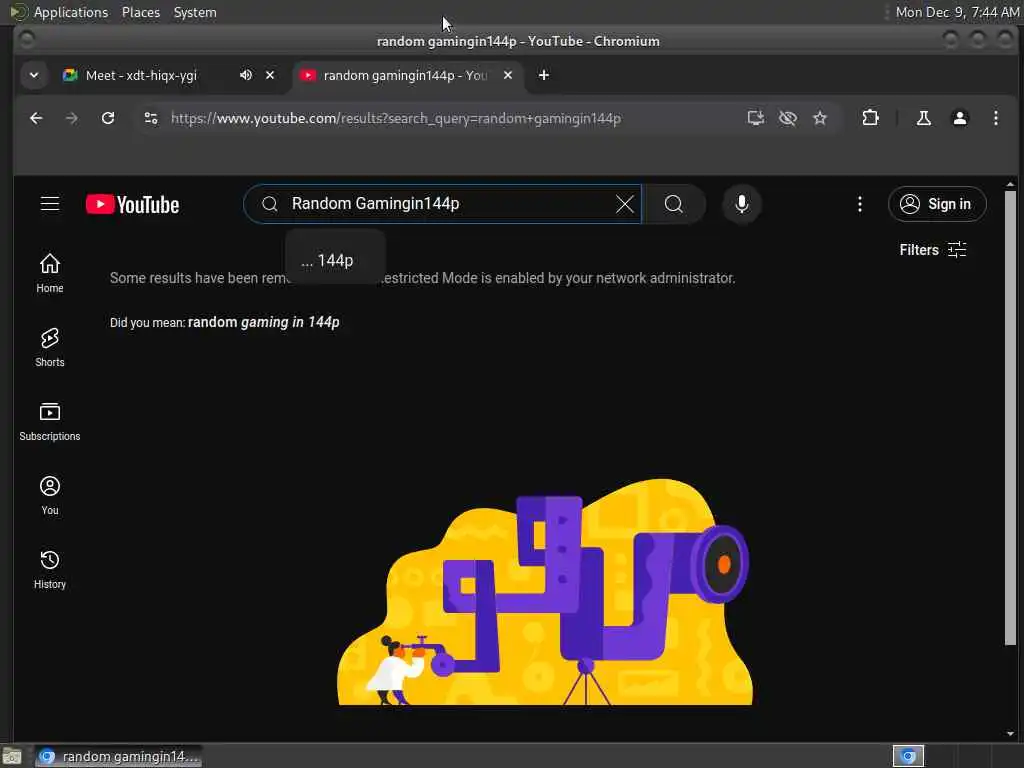Click the show desktop icon in the taskbar
The width and height of the screenshot is (1024, 768).
coord(12,756)
